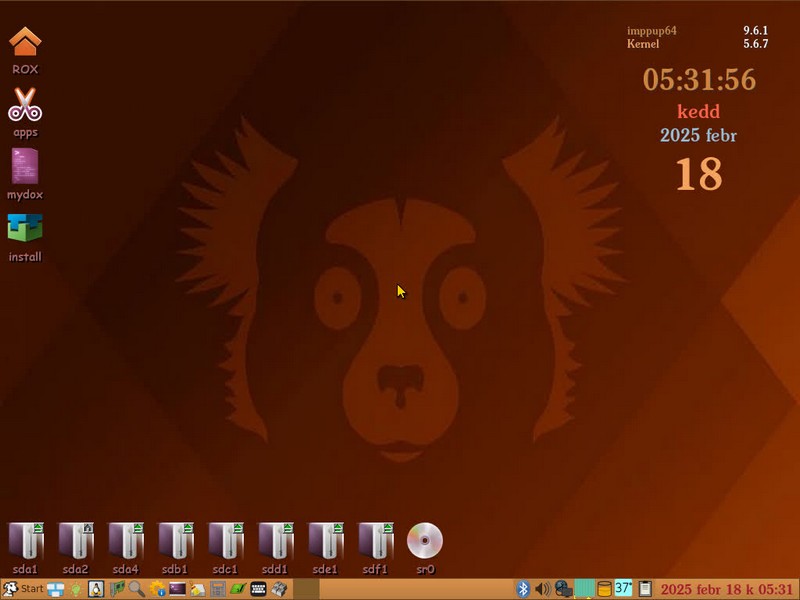Viewport: 800px width, 600px height.
Task: Open the apps scissors icon
Action: tap(24, 105)
